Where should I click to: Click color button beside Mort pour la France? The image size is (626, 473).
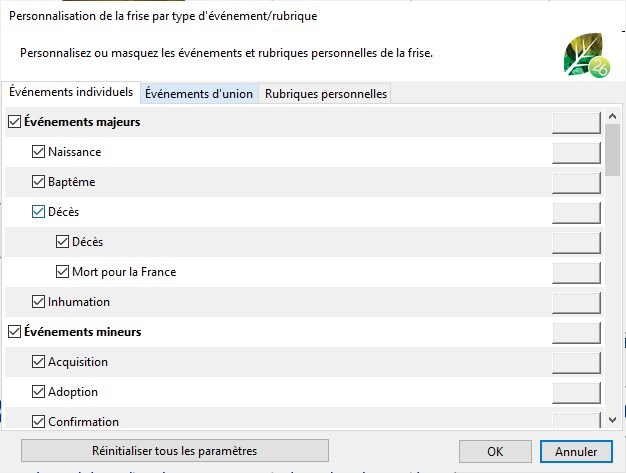coord(576,273)
